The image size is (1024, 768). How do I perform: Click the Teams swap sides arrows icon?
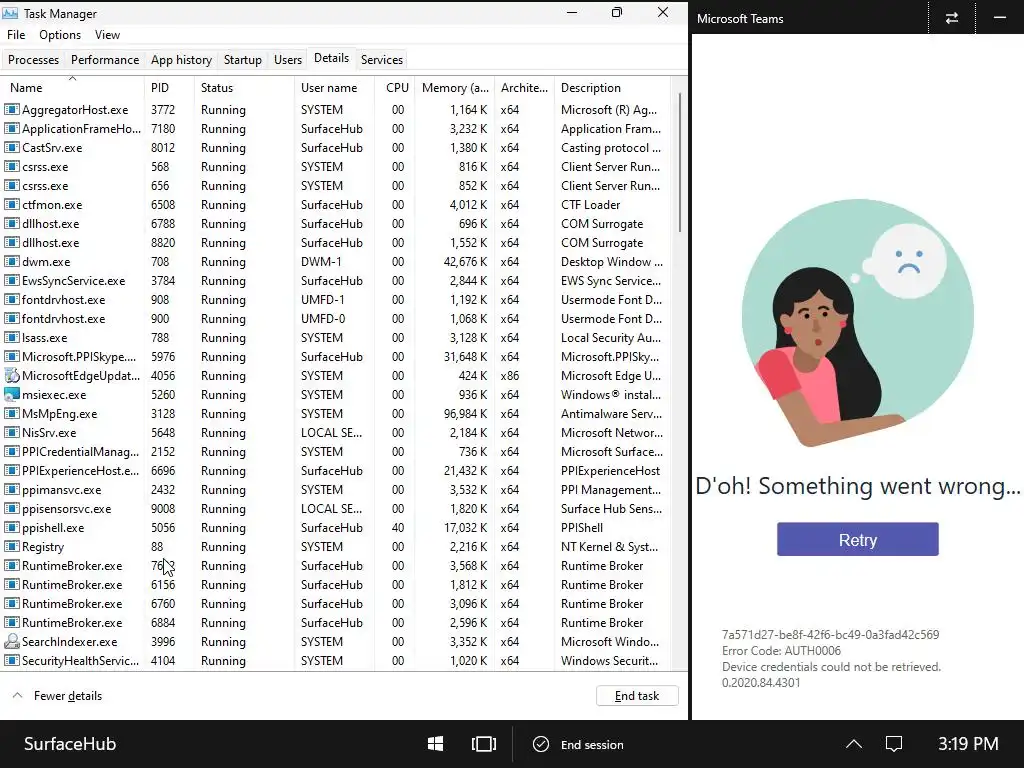point(952,18)
